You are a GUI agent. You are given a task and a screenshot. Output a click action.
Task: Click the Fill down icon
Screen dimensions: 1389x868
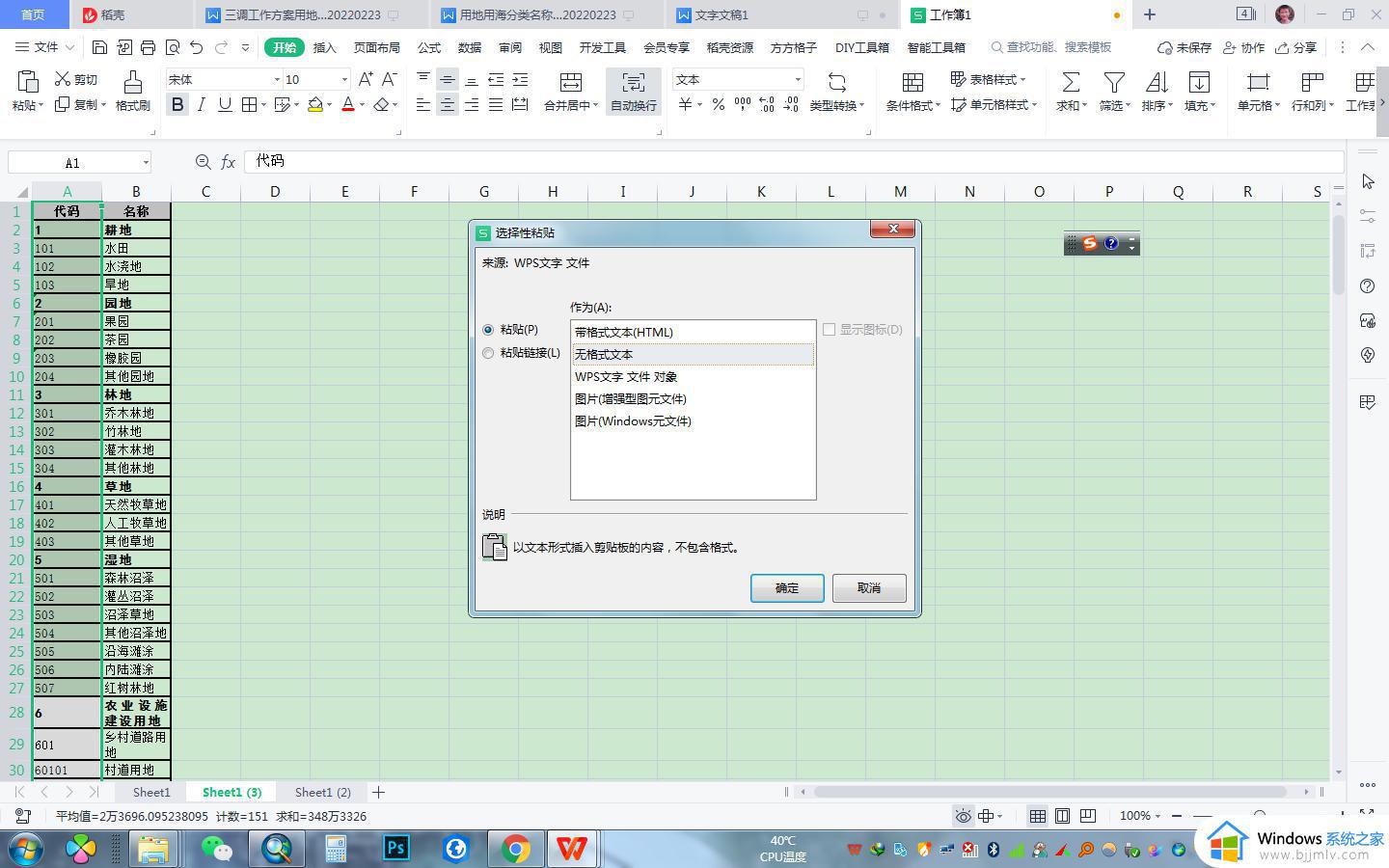[x=1199, y=82]
